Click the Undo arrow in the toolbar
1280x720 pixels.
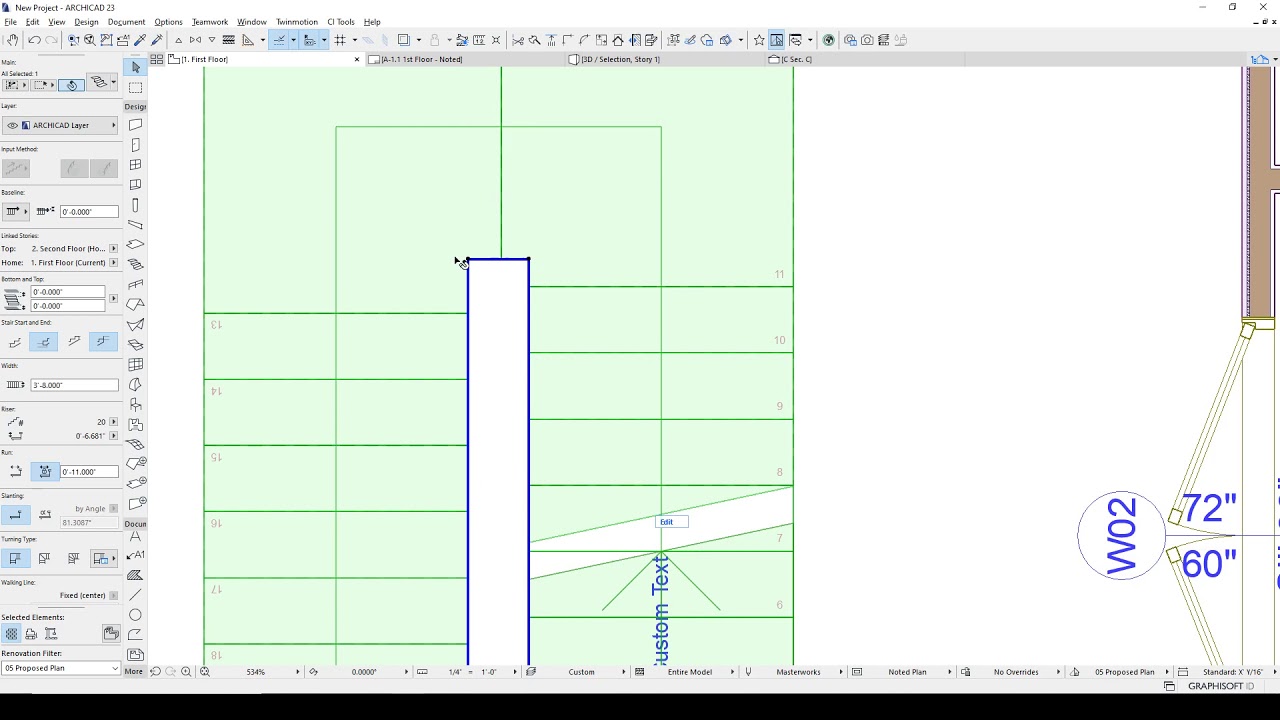(34, 40)
